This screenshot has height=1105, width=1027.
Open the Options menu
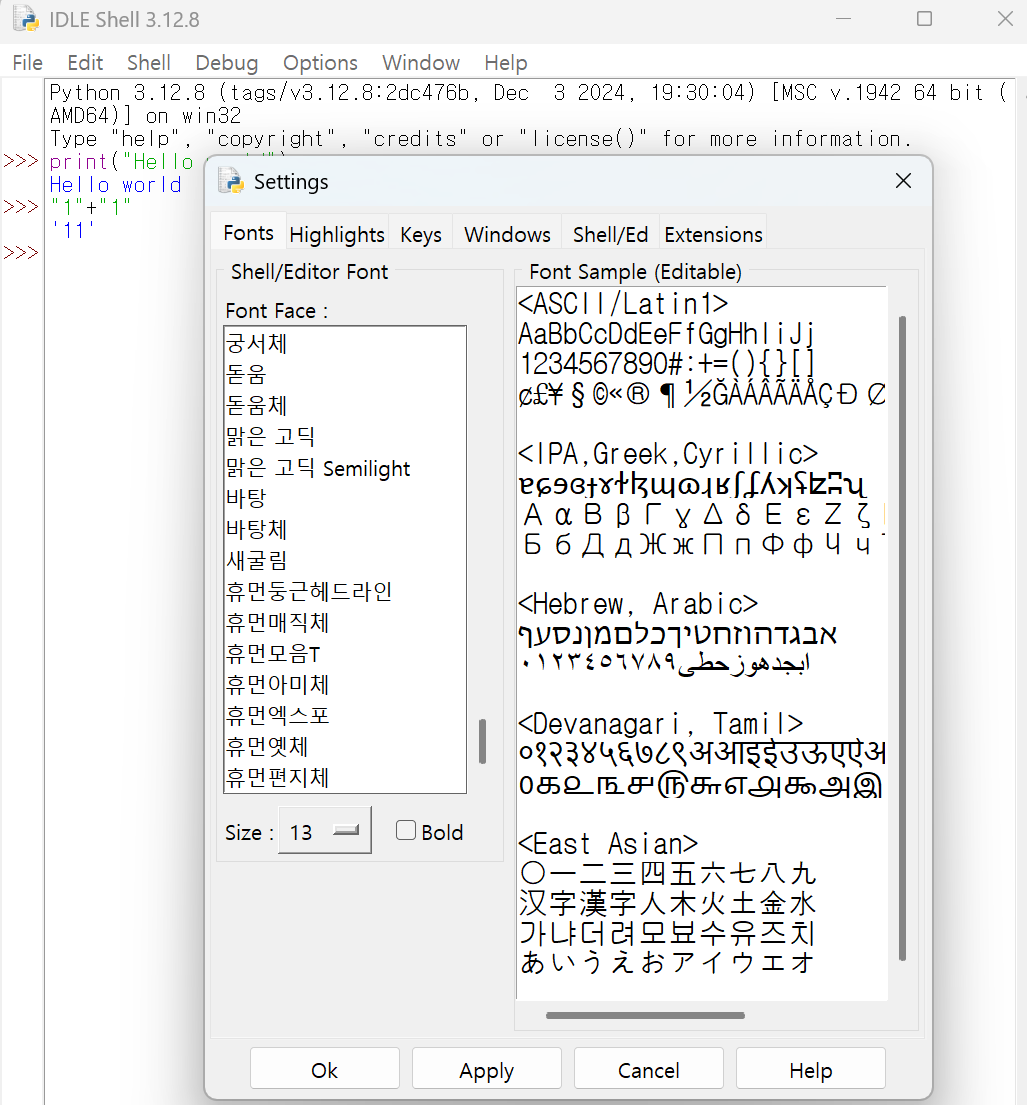coord(320,63)
